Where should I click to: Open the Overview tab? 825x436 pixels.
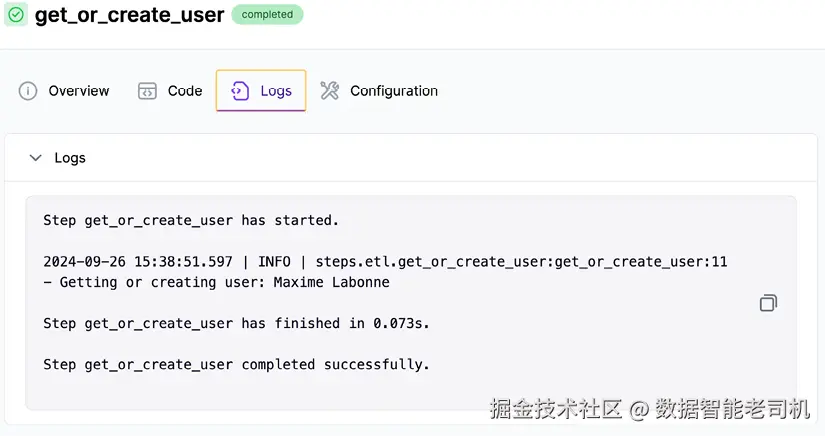[64, 91]
